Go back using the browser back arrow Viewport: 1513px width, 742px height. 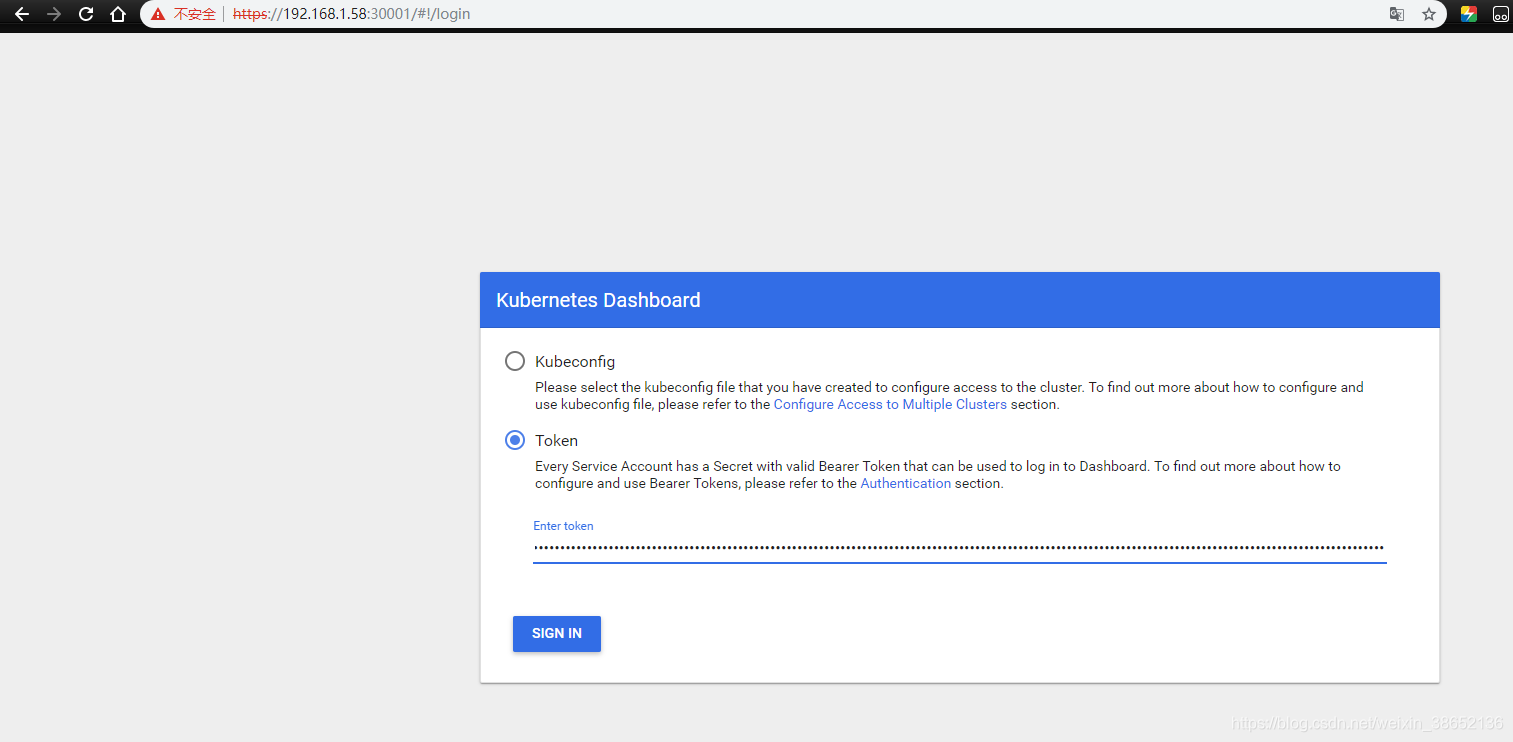point(22,14)
